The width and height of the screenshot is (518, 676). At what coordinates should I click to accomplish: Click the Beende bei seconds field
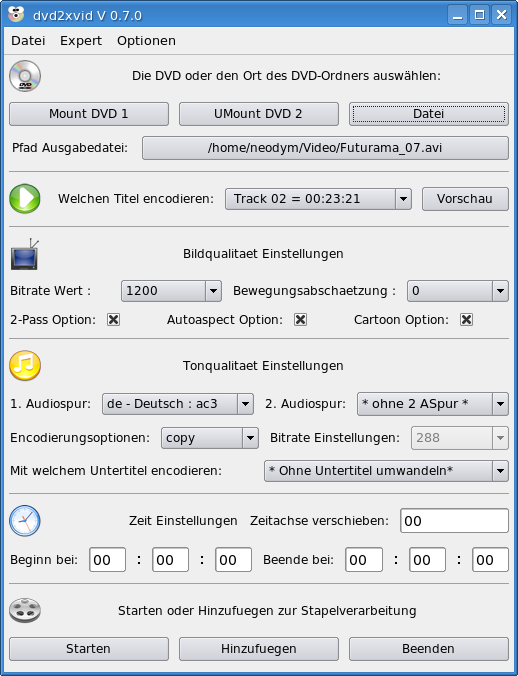tap(490, 560)
